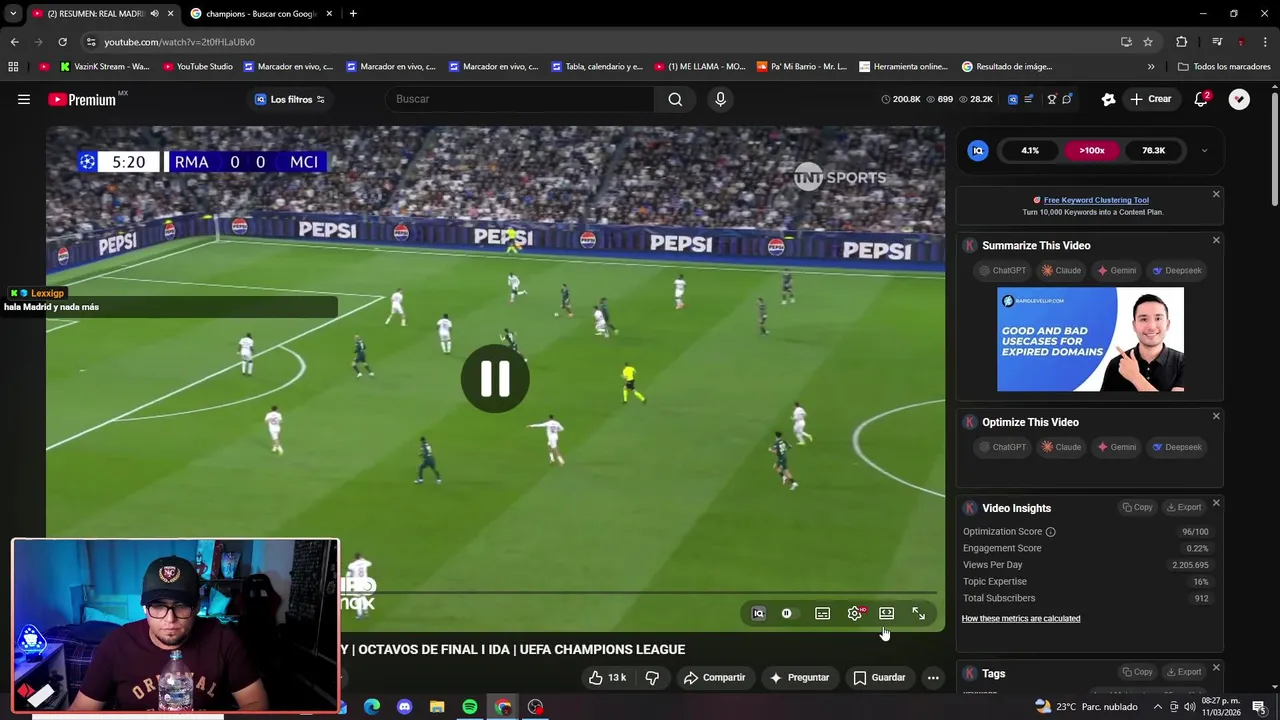Summarize video with ChatGPT
1280x720 pixels.
click(x=1003, y=270)
